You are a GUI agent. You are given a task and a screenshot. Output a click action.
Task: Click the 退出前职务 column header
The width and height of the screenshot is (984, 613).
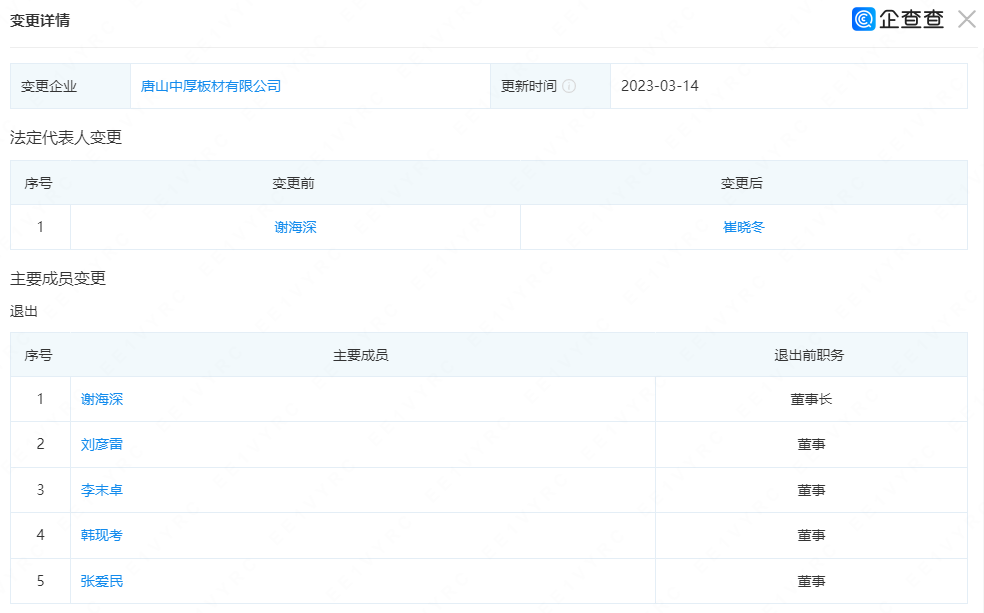point(809,355)
